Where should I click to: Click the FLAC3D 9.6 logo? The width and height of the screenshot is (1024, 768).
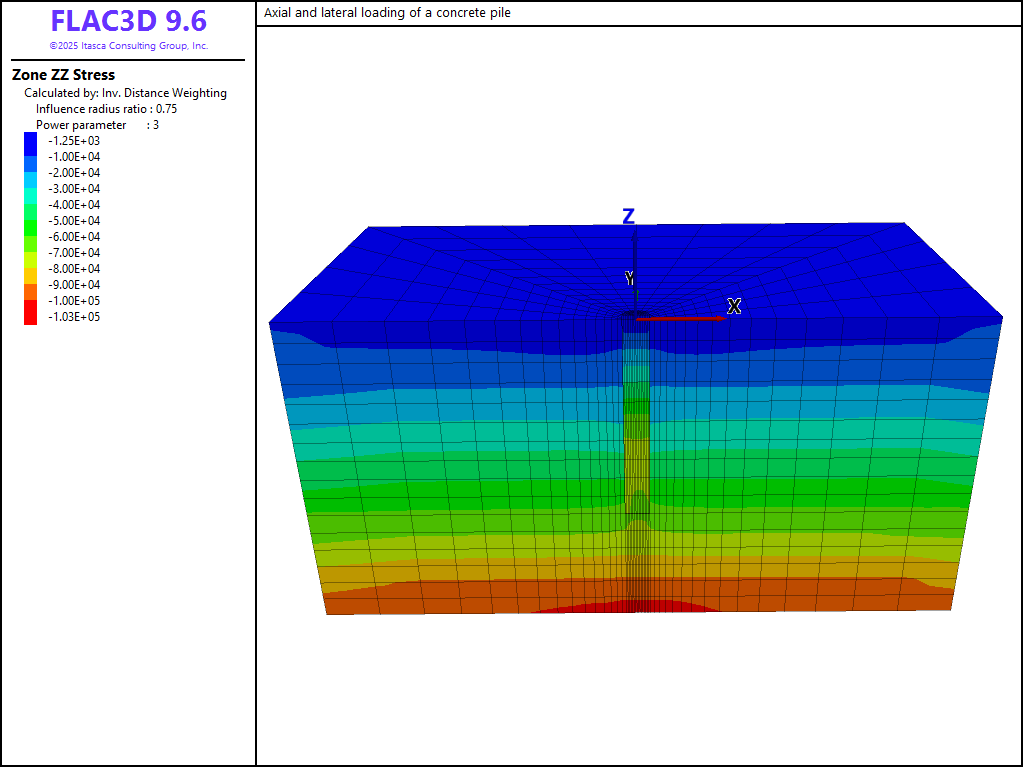[x=128, y=22]
